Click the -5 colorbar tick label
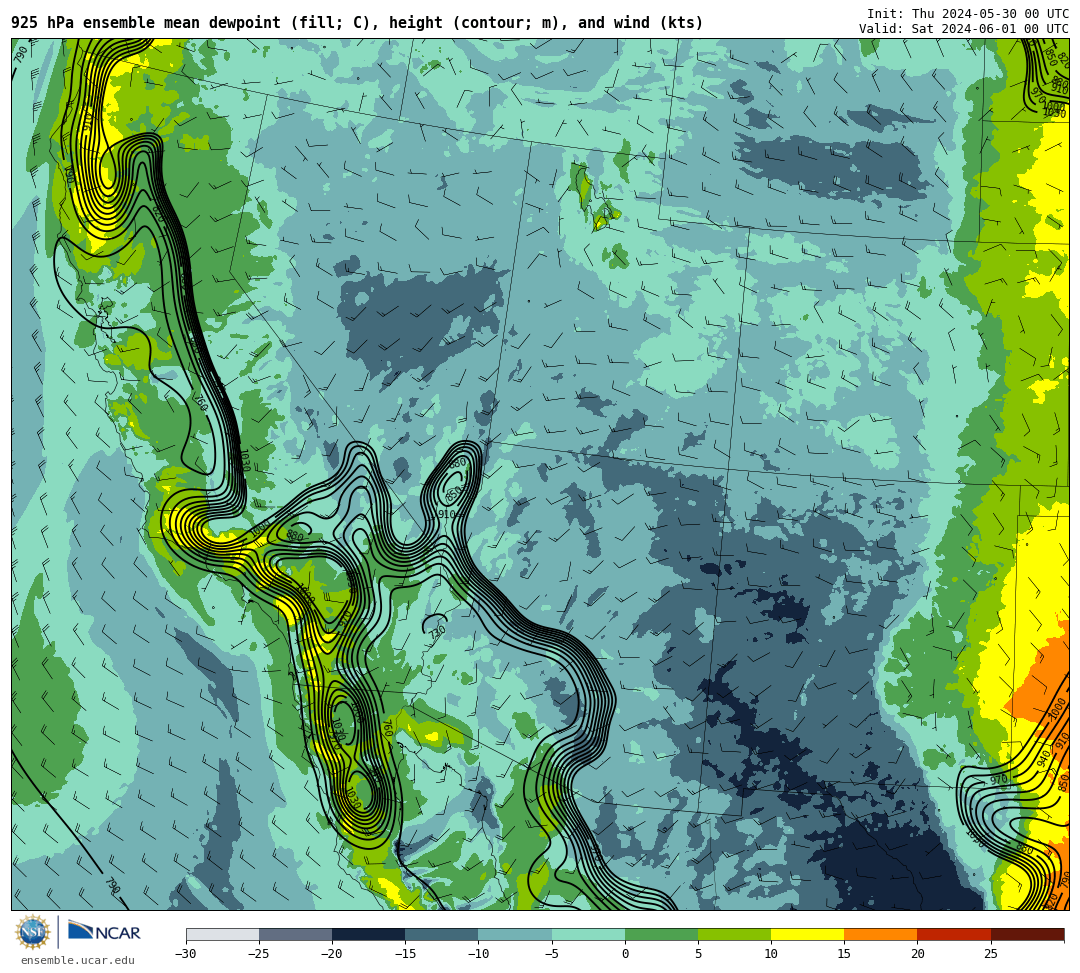This screenshot has width=1080, height=973. 551,954
